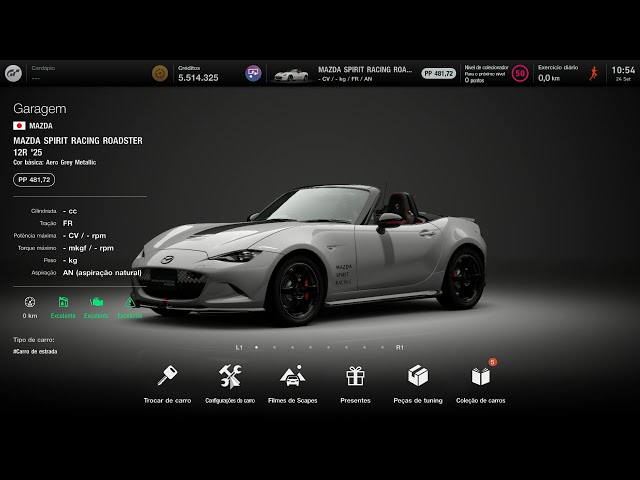The width and height of the screenshot is (640, 480).
Task: Click the PP 481,72 badge in header
Action: click(438, 73)
